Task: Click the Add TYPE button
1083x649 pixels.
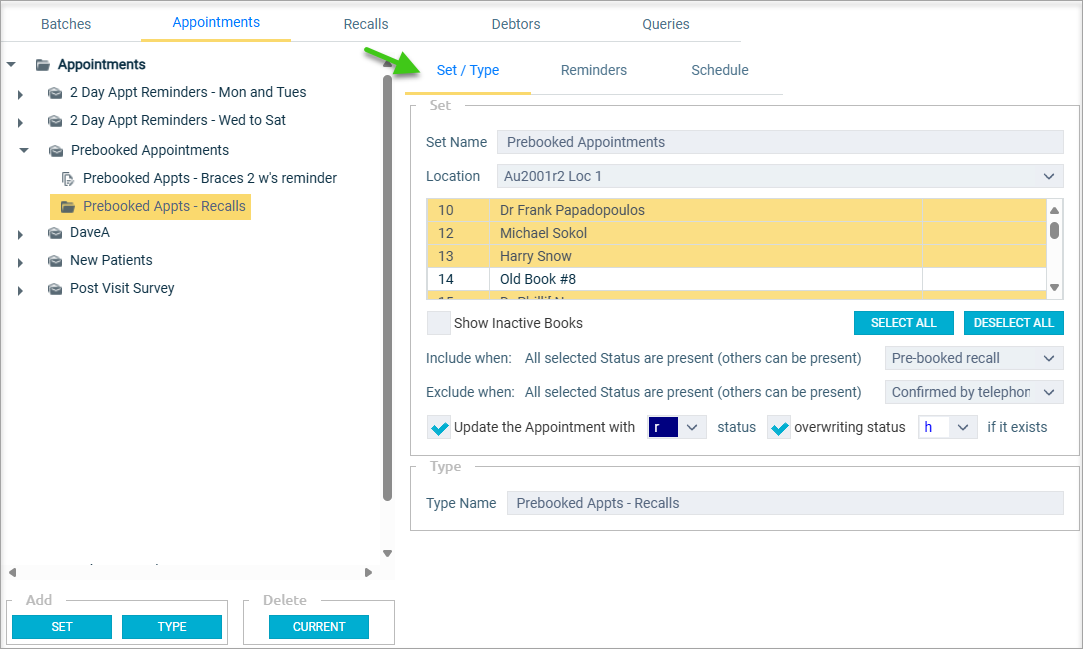Action: pyautogui.click(x=172, y=627)
